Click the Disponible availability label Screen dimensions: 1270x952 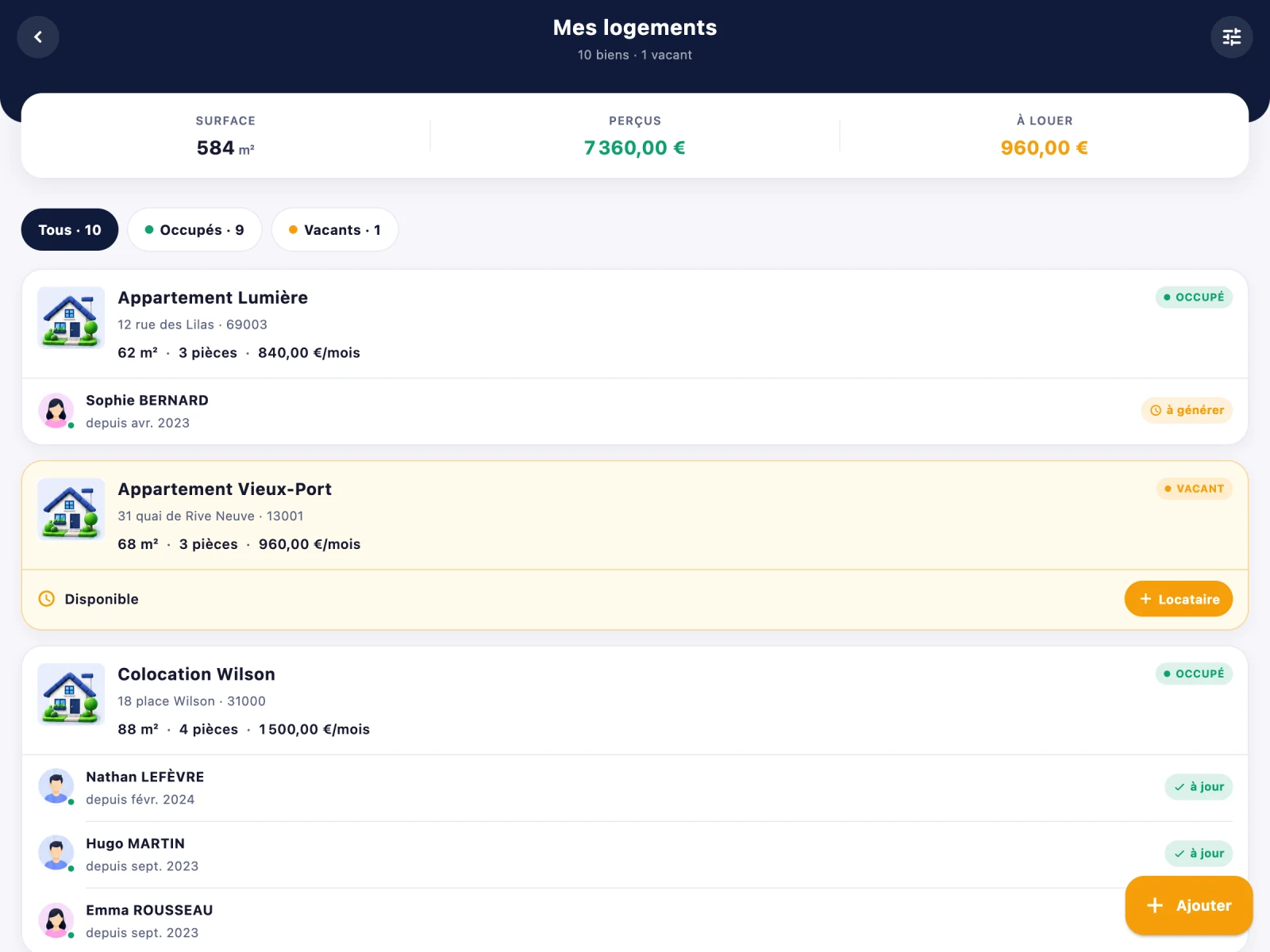coord(102,599)
